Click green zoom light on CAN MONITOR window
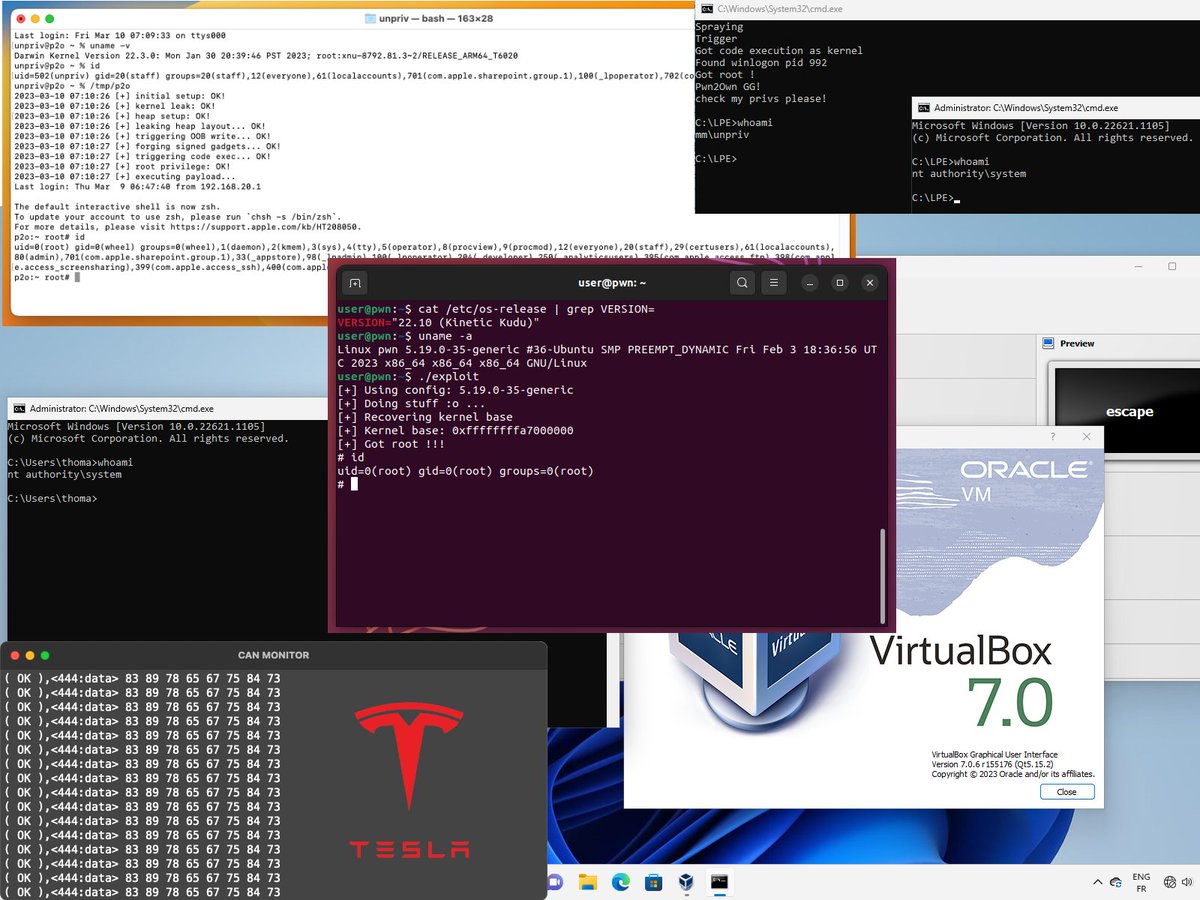1200x900 pixels. tap(45, 655)
